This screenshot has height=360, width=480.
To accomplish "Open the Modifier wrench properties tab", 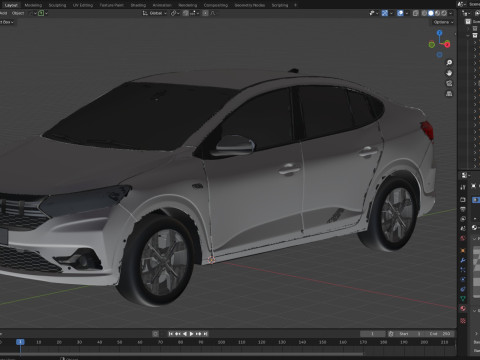I will (x=463, y=260).
